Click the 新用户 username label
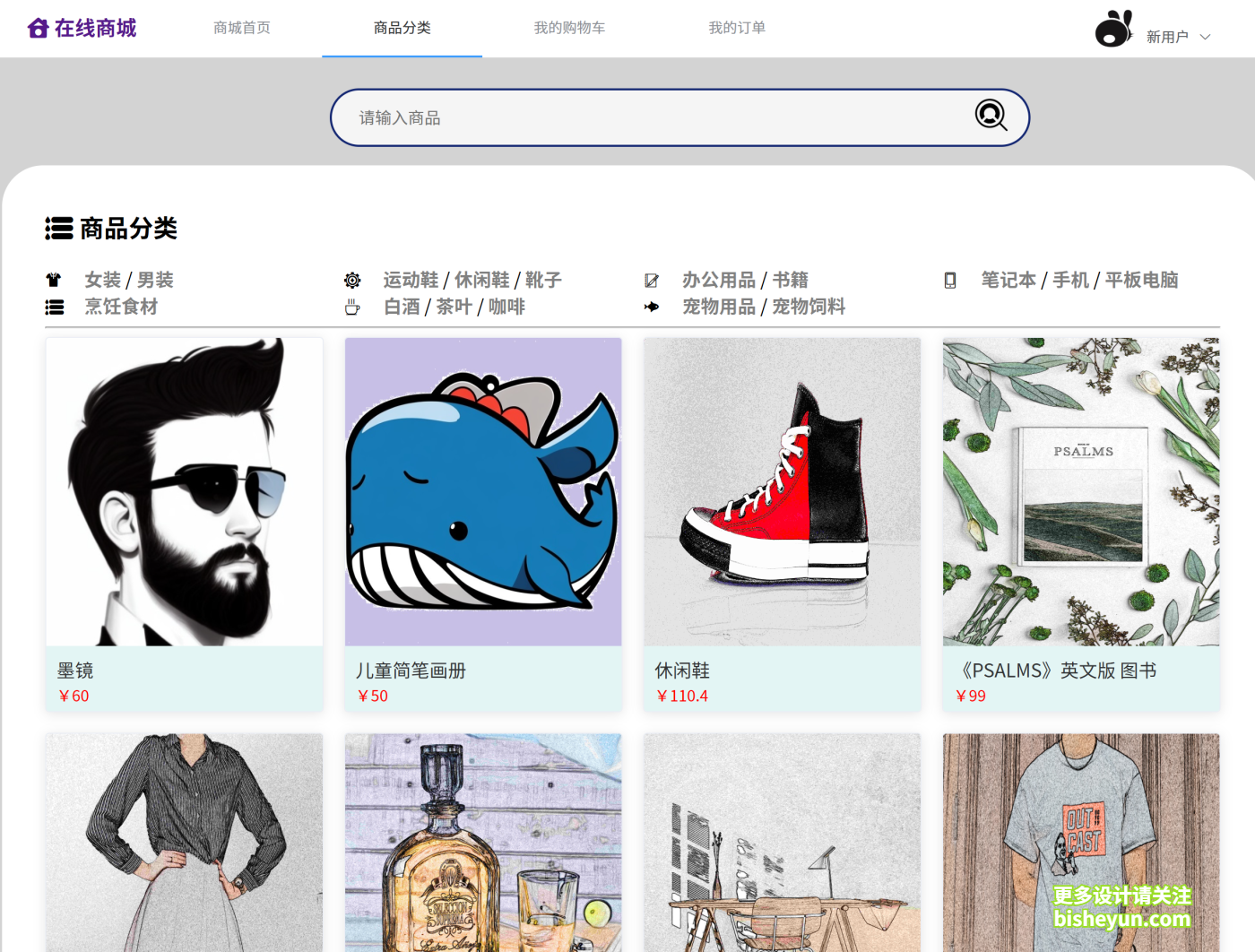Screen dimensions: 1255x952 coord(1167,37)
